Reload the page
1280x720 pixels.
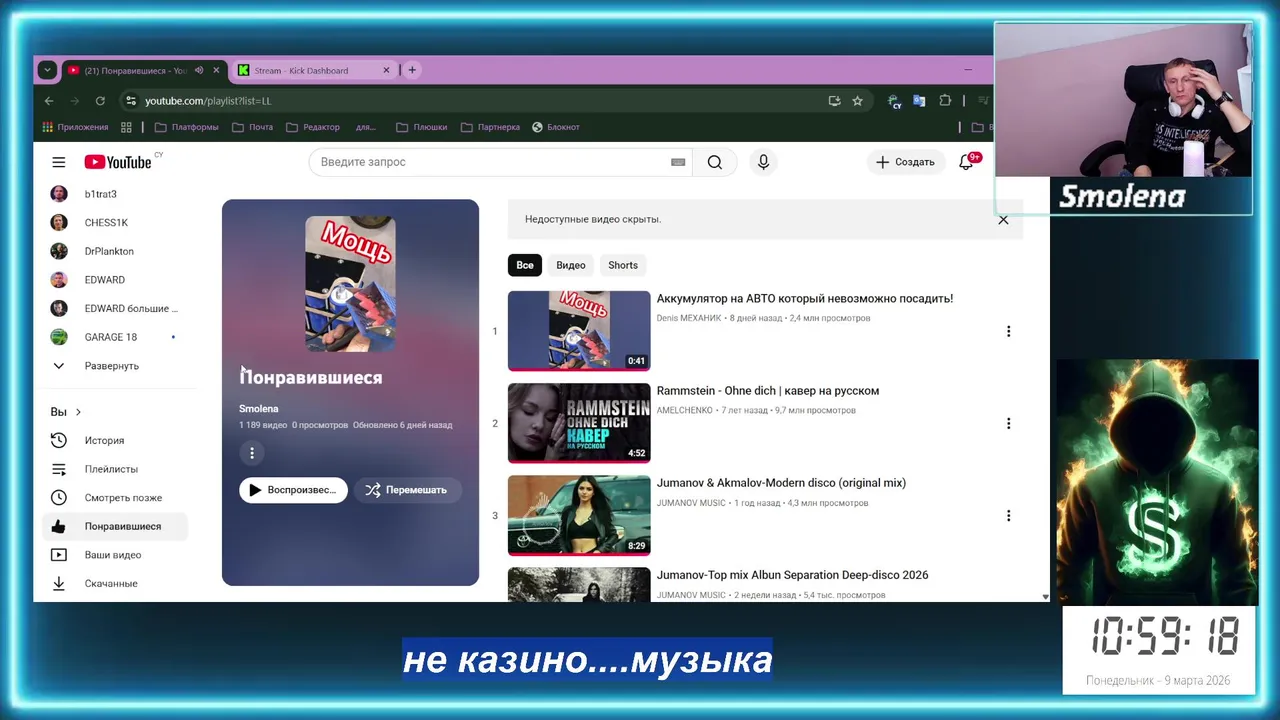(100, 101)
